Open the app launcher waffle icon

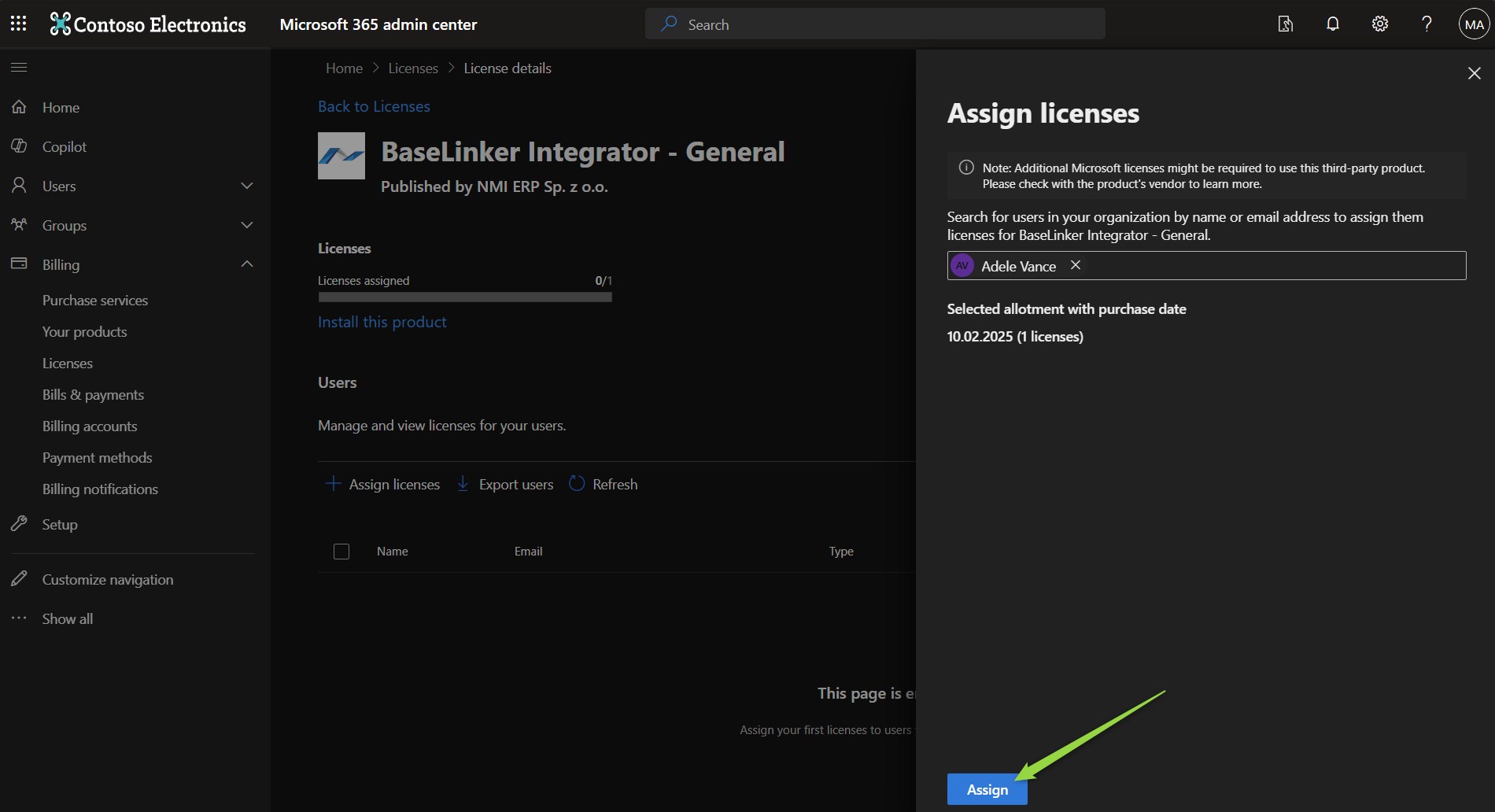(x=19, y=24)
